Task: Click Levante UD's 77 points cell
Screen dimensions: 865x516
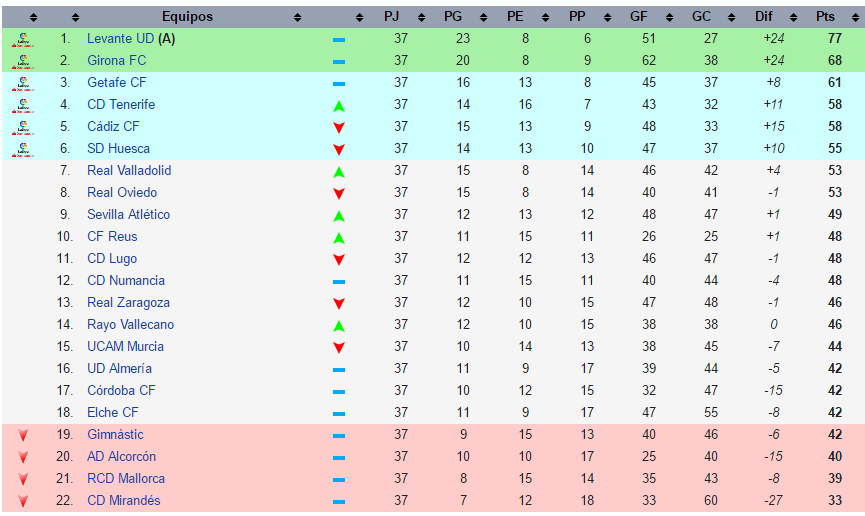Action: coord(834,39)
